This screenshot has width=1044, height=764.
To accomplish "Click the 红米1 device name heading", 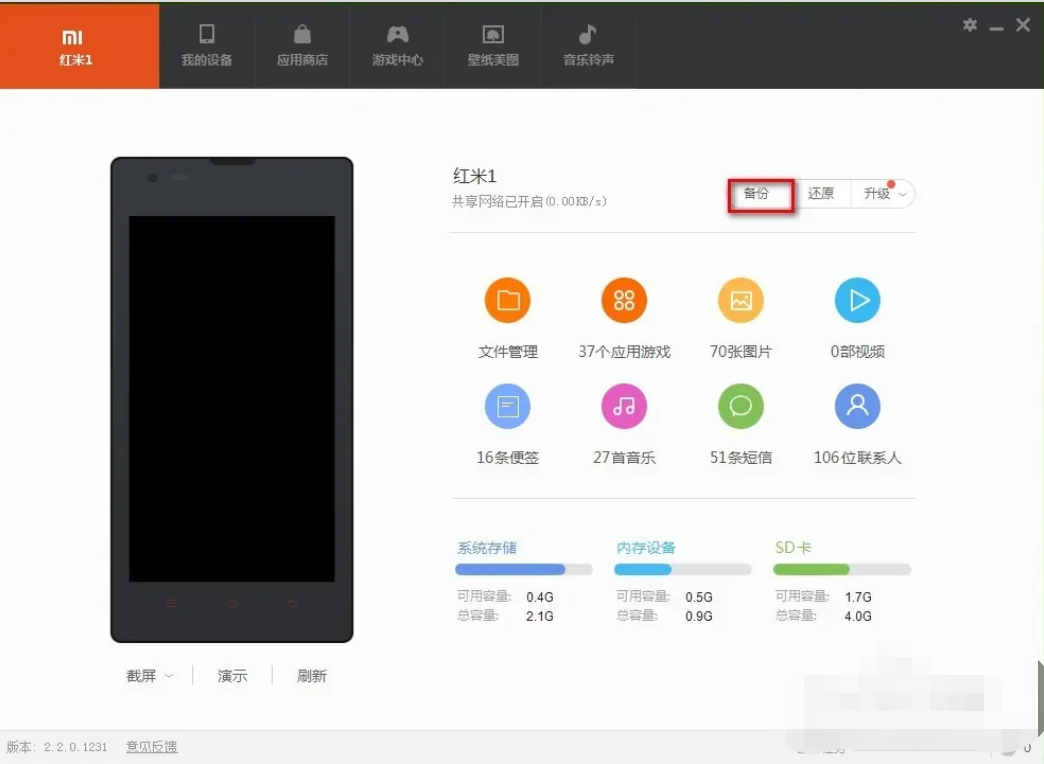I will click(474, 176).
